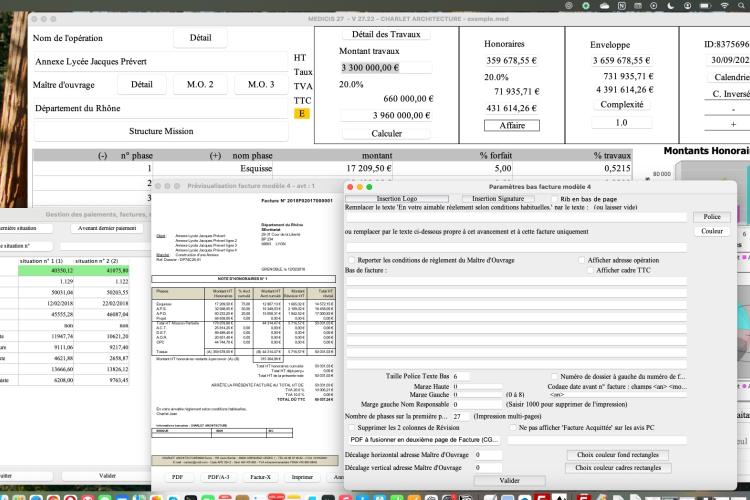Click the first Bas de facture text line

516,281
